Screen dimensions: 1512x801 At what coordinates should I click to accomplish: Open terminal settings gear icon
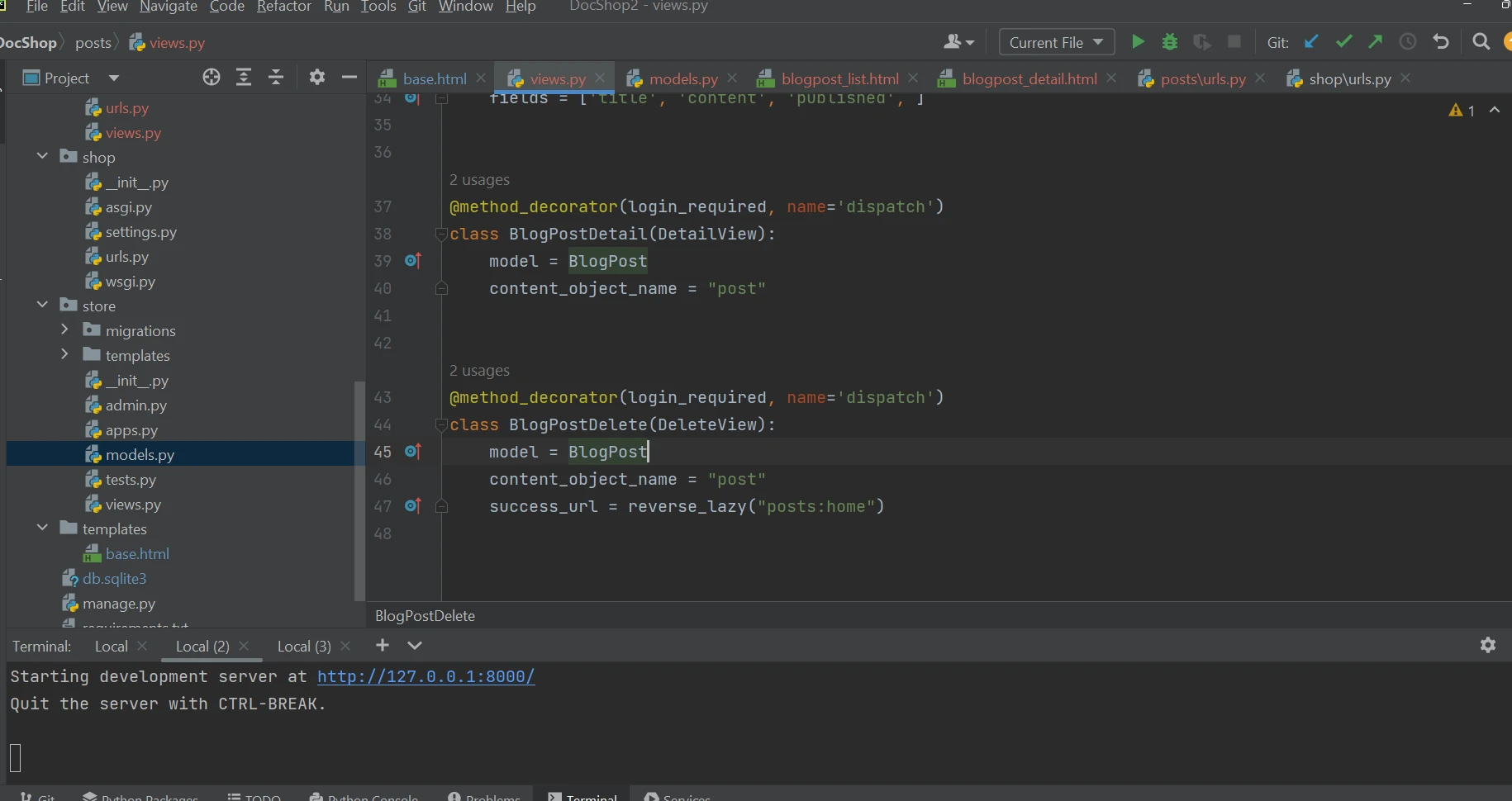(x=1487, y=646)
